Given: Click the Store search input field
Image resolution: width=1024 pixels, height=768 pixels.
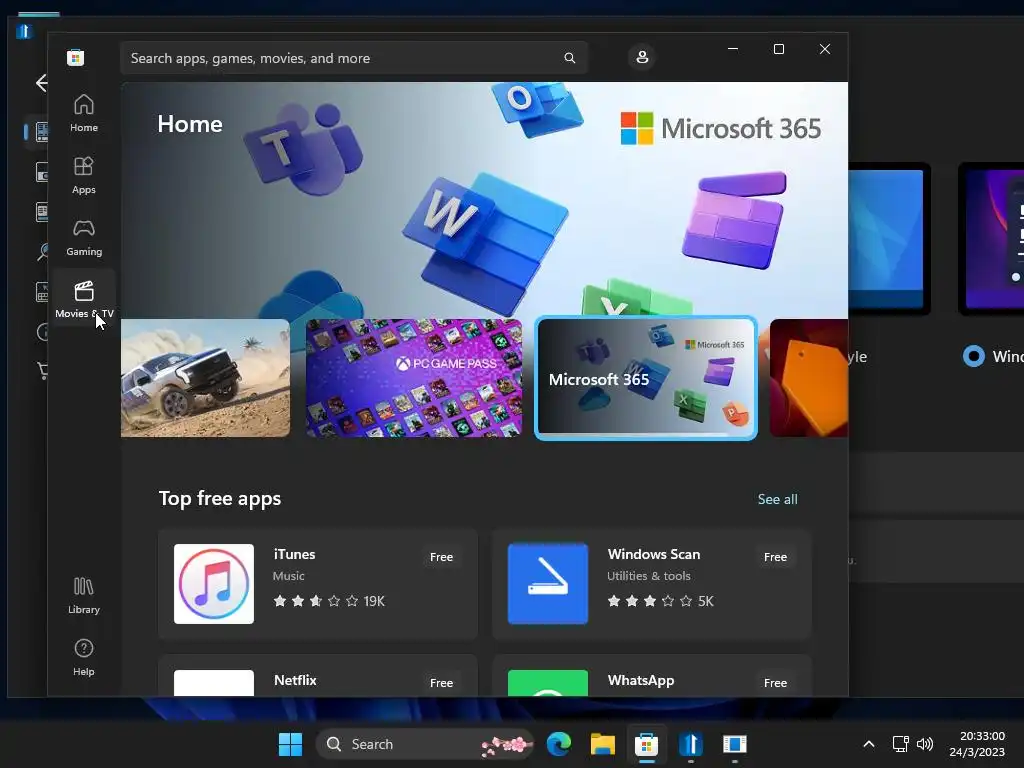Looking at the screenshot, I should pyautogui.click(x=354, y=58).
